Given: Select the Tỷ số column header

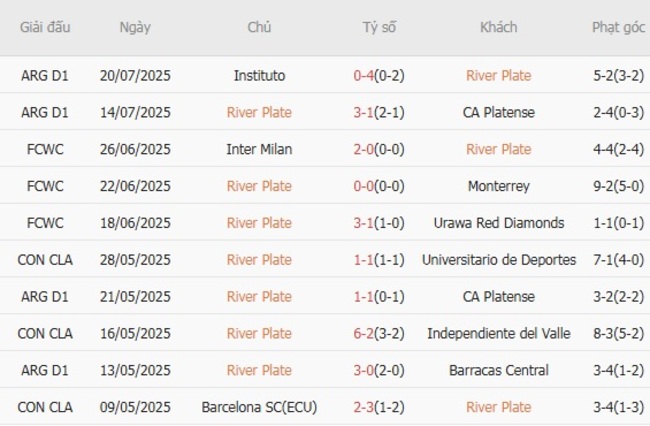Looking at the screenshot, I should point(379,27).
